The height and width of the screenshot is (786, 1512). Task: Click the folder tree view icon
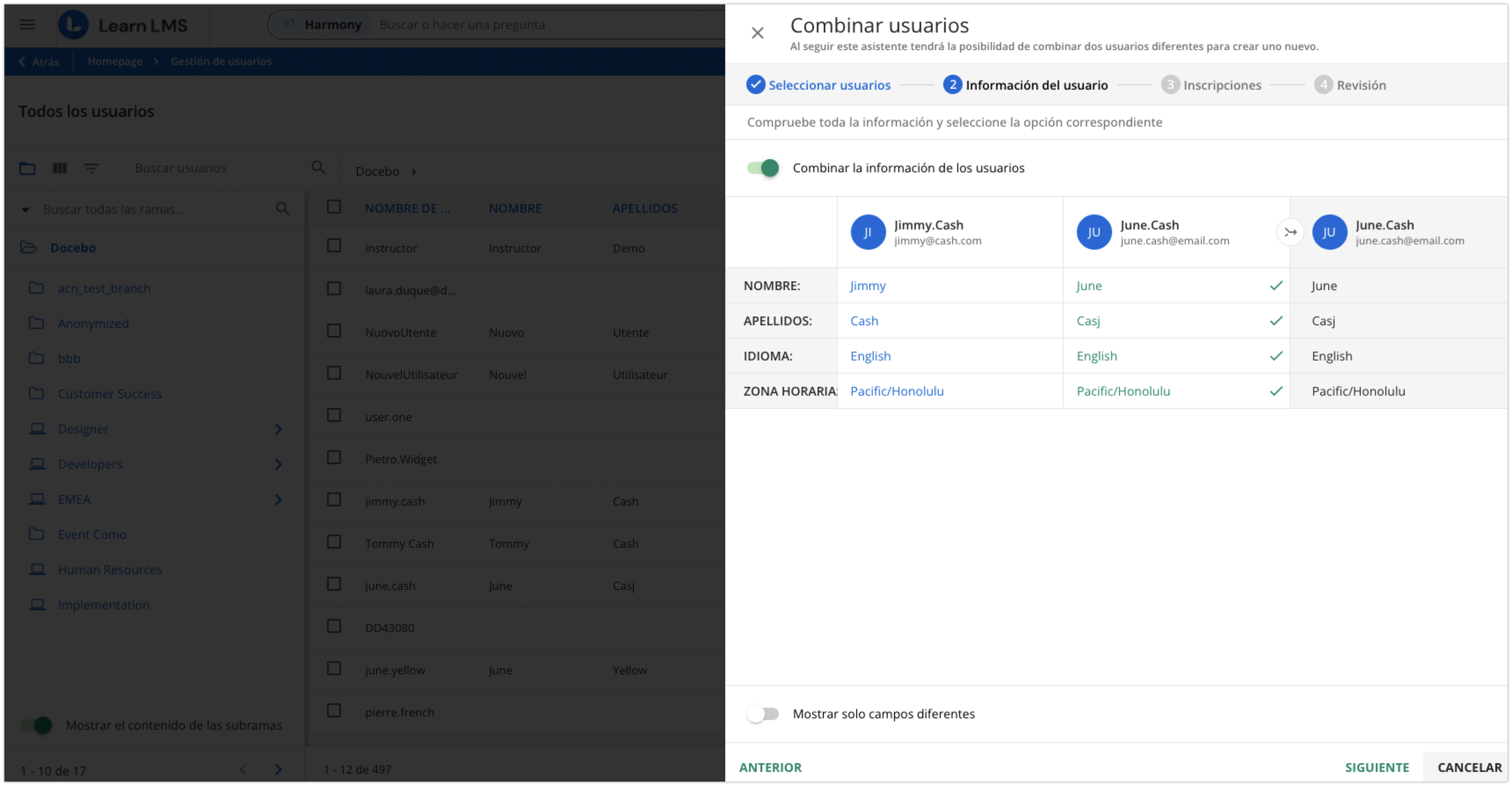pos(27,168)
